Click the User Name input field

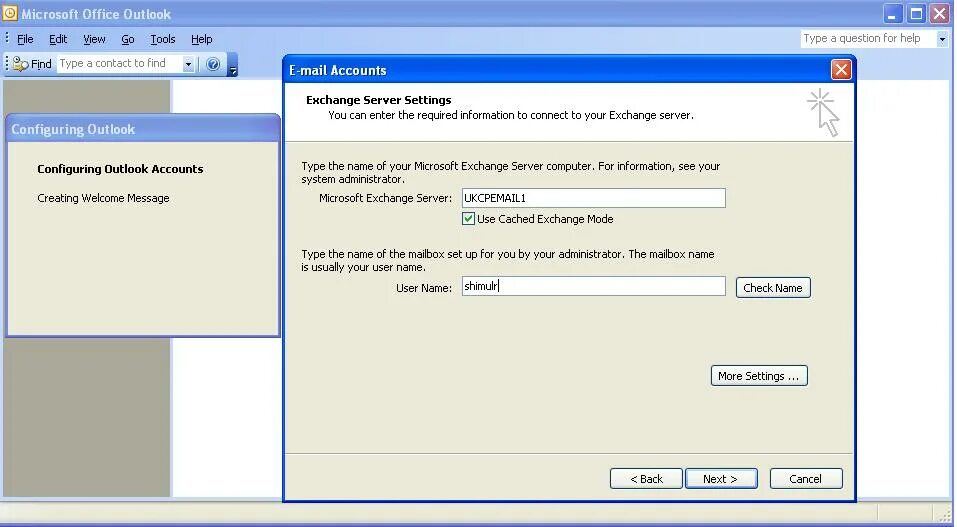(x=593, y=286)
